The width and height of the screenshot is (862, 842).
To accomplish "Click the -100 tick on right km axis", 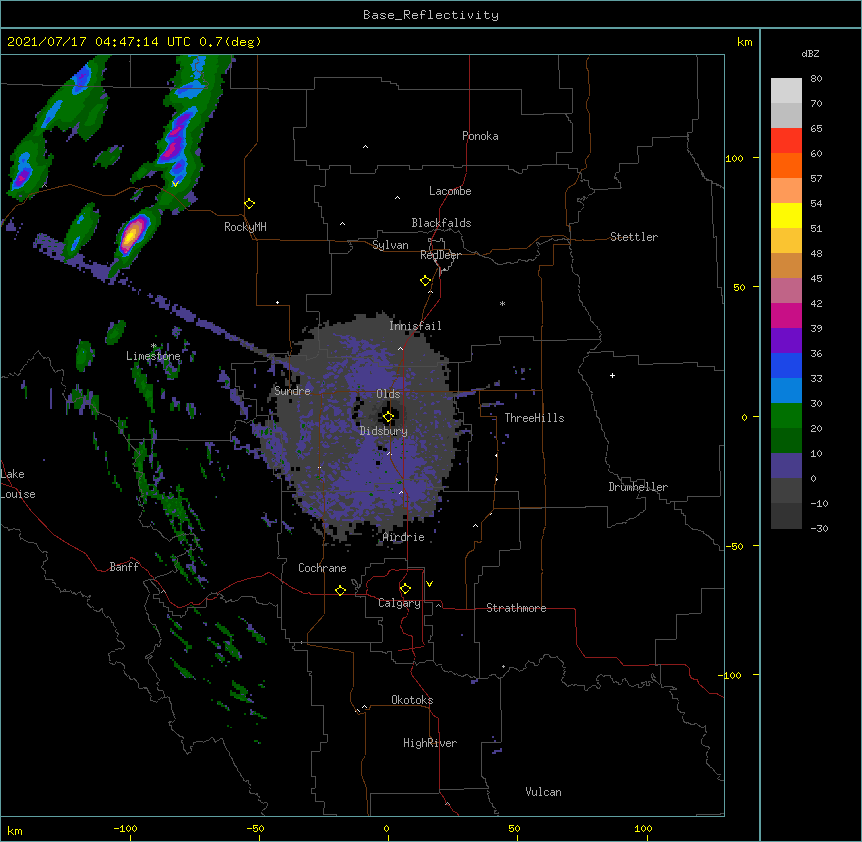I will (731, 675).
